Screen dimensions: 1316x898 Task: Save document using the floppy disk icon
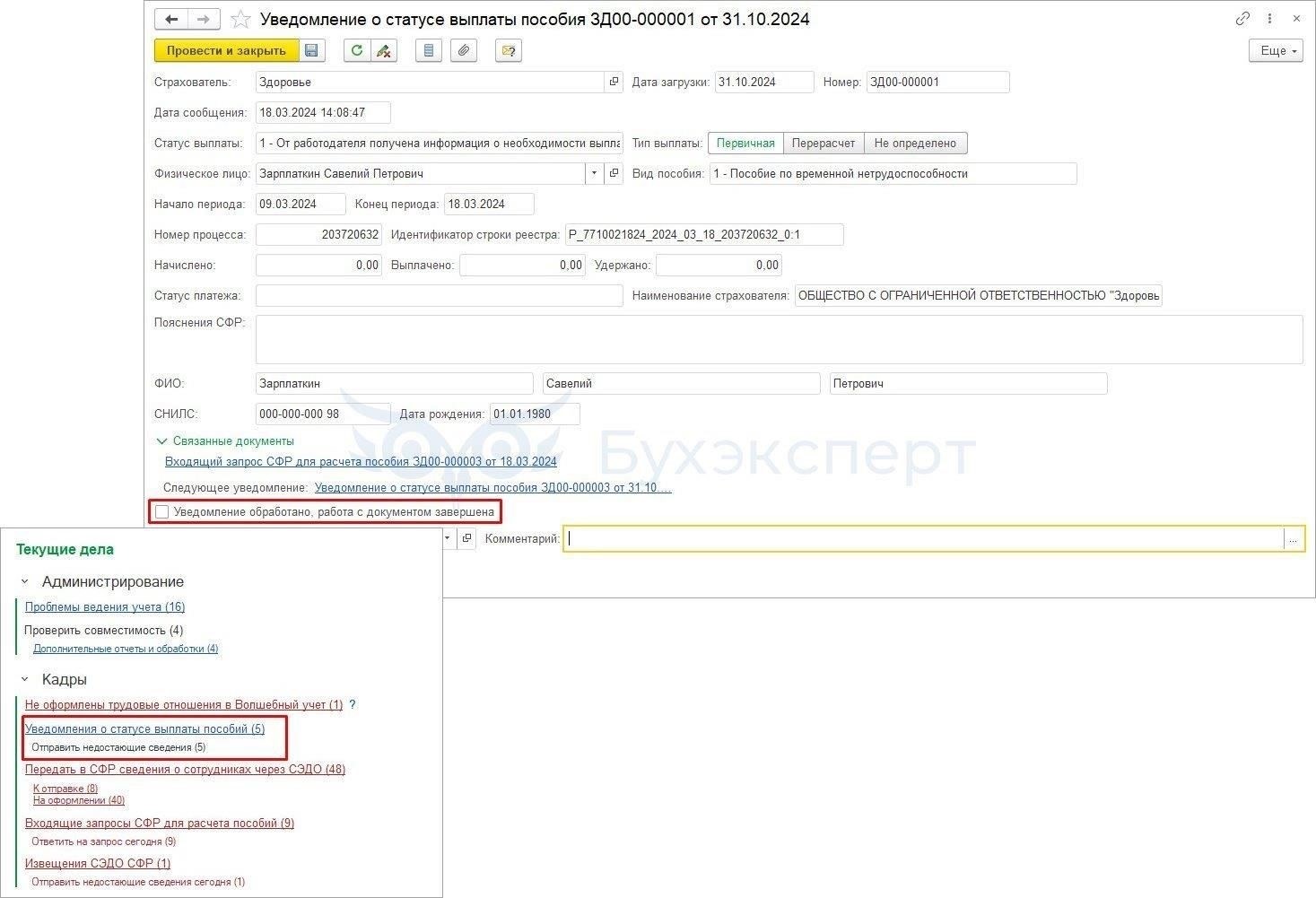[311, 50]
